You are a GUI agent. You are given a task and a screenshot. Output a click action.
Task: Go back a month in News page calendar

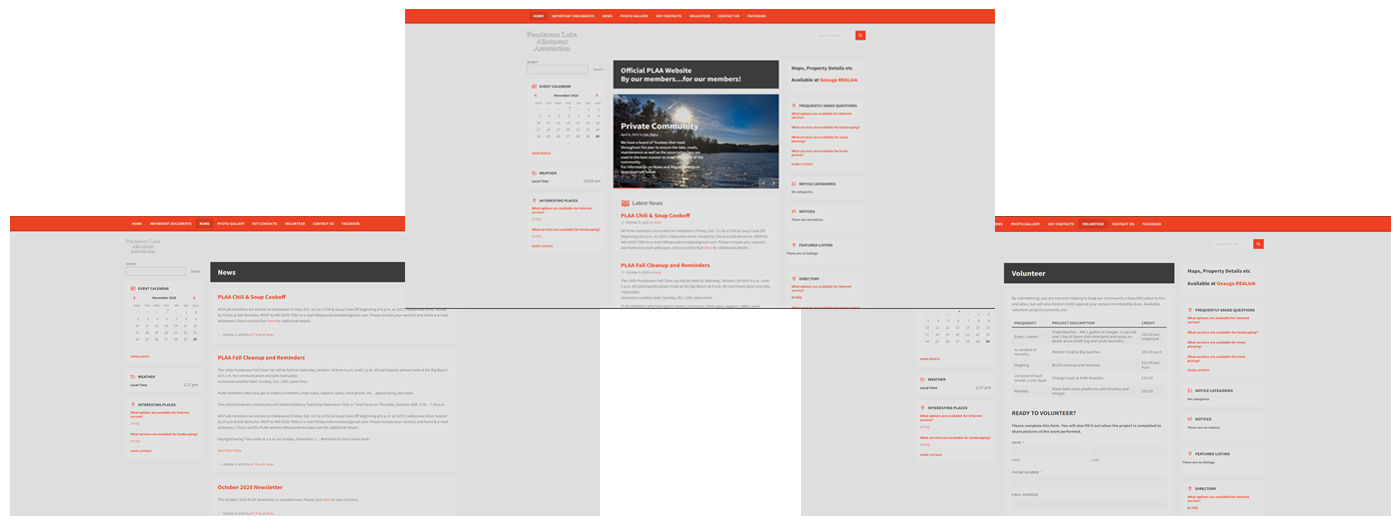[135, 297]
